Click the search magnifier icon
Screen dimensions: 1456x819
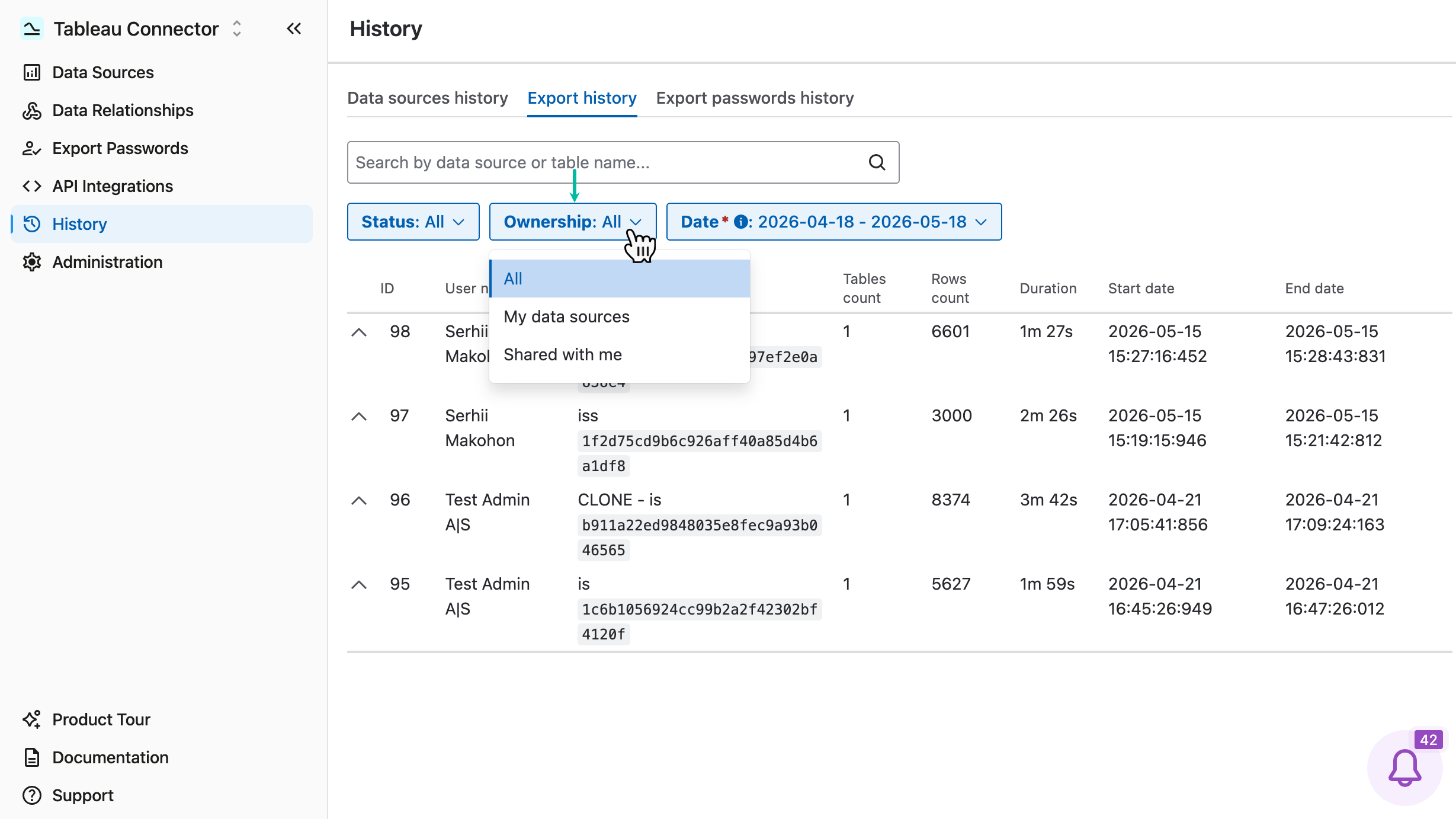point(877,162)
